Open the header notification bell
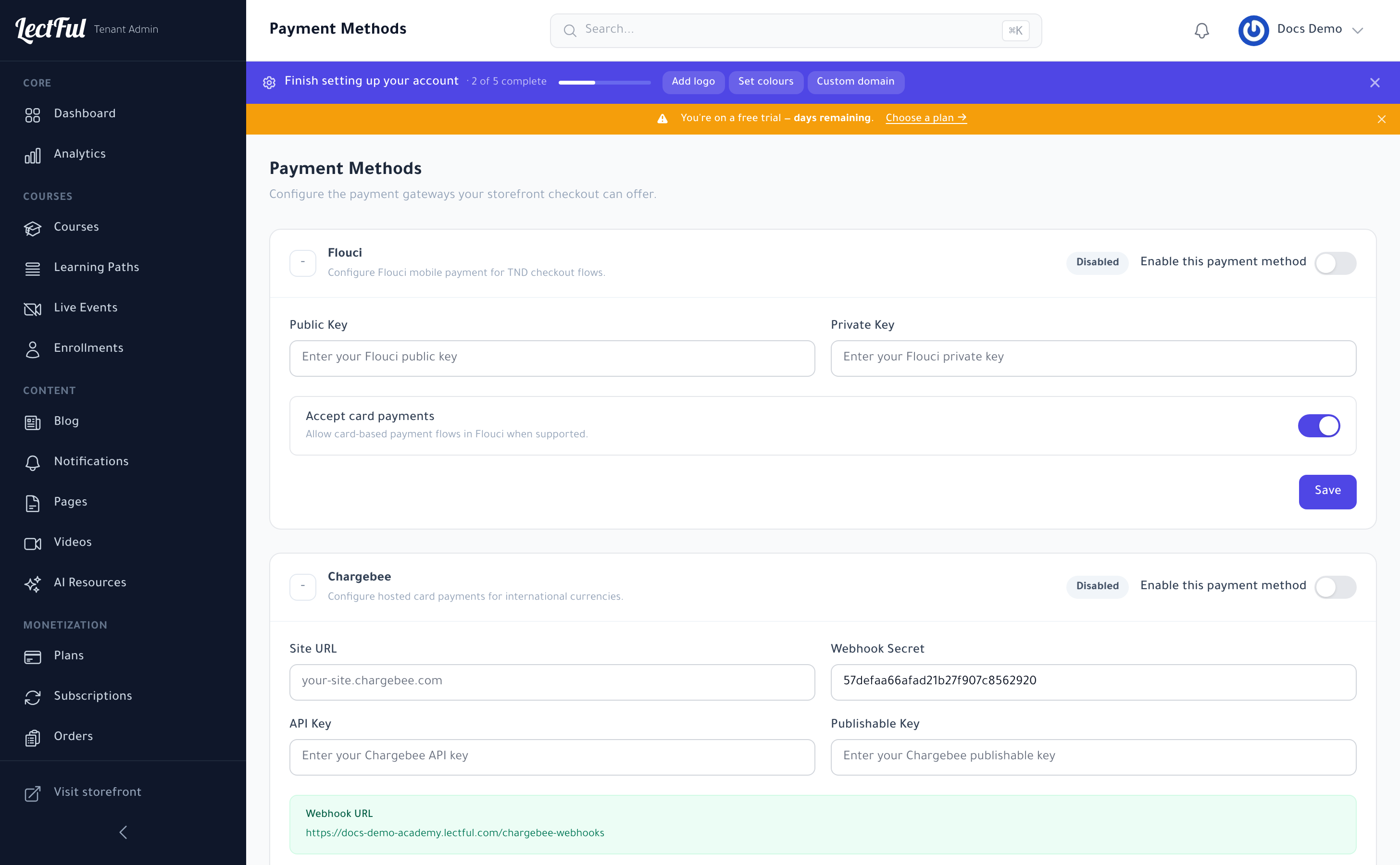 coord(1201,30)
